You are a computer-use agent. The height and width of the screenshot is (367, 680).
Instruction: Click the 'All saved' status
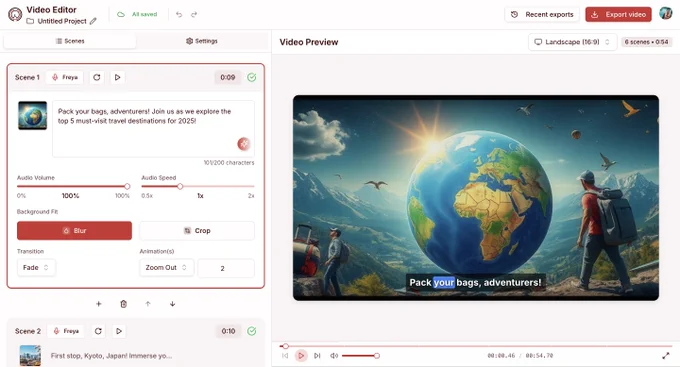pos(137,14)
